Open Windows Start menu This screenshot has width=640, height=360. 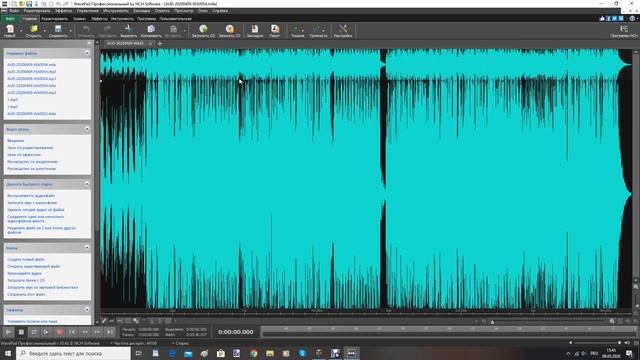pos(8,353)
